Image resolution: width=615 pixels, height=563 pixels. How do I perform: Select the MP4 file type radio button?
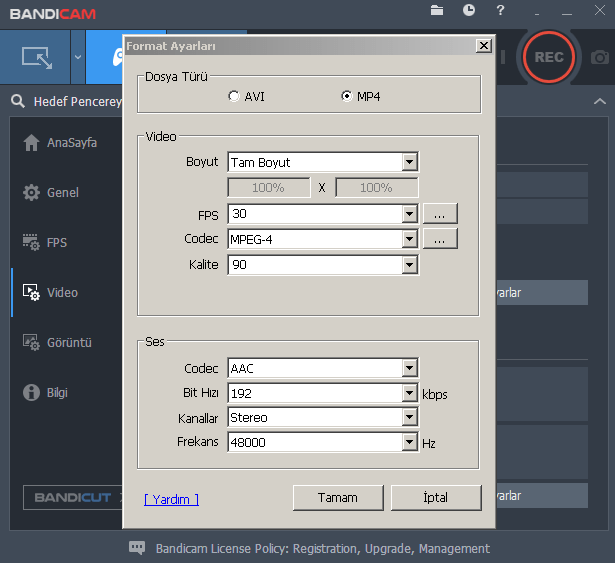tap(347, 96)
